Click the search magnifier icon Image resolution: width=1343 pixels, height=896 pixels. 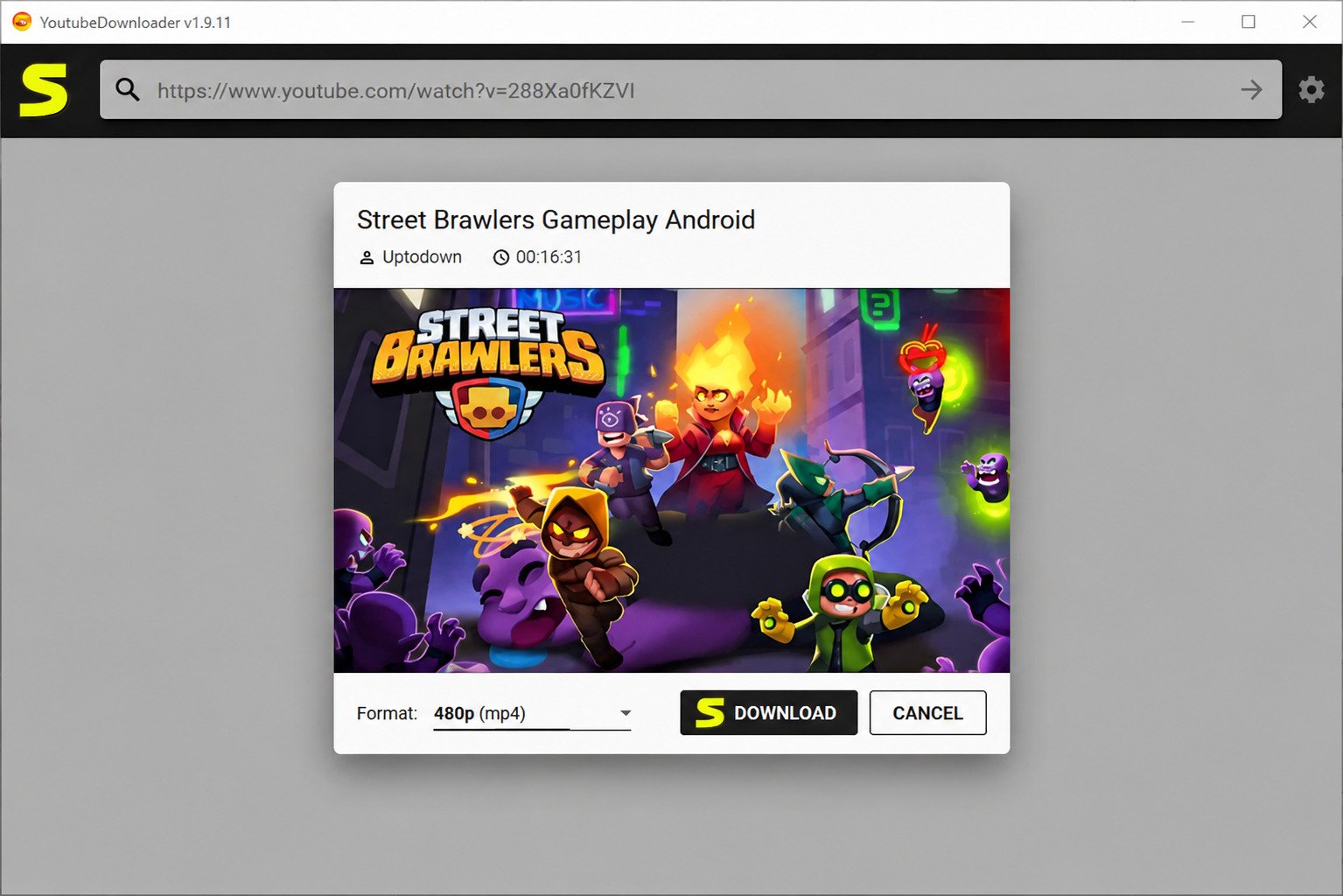pos(128,89)
